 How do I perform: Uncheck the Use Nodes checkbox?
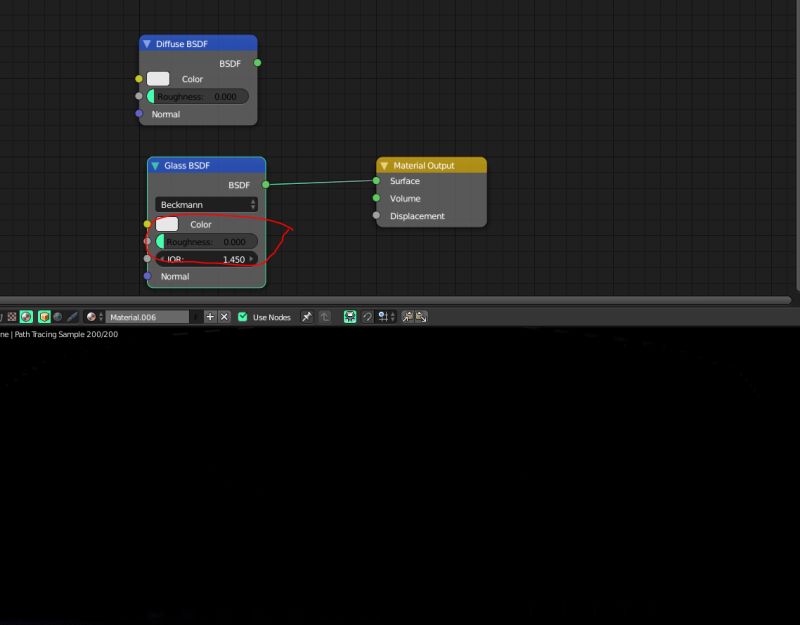coord(243,317)
